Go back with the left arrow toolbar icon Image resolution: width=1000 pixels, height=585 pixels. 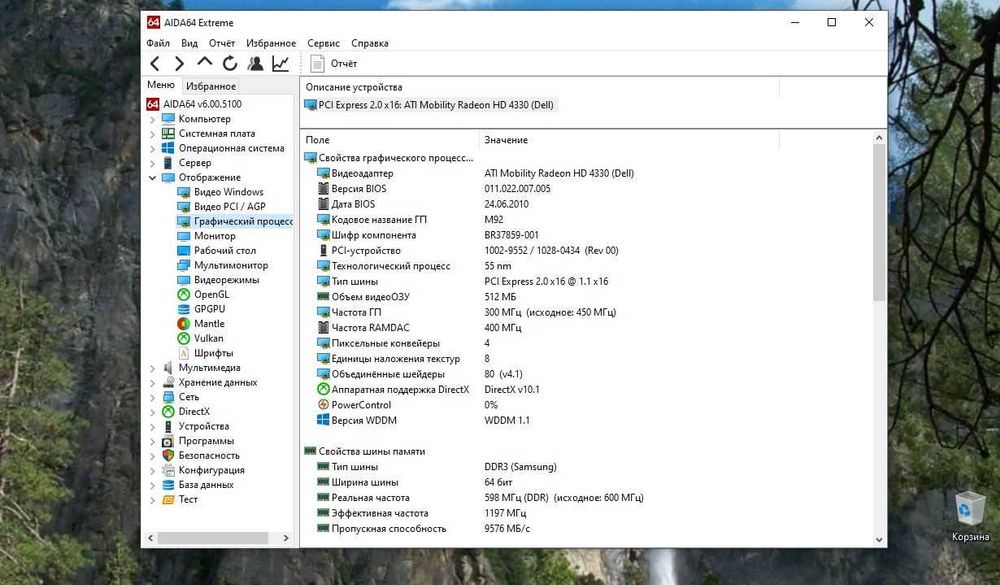pos(155,63)
